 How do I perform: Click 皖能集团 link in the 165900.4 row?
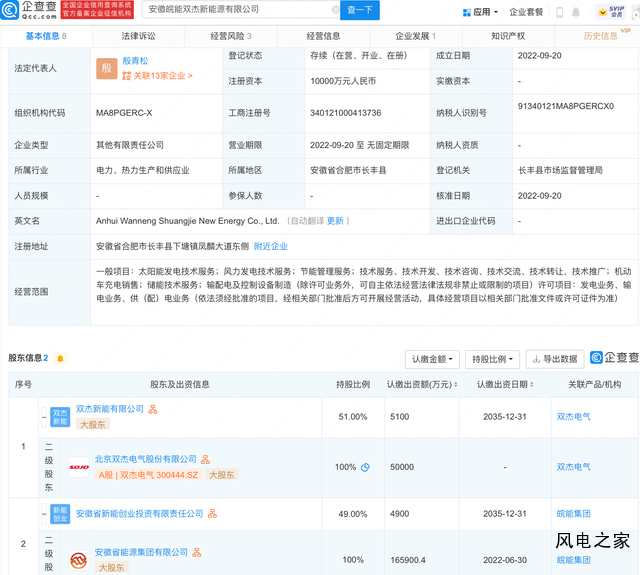click(573, 560)
